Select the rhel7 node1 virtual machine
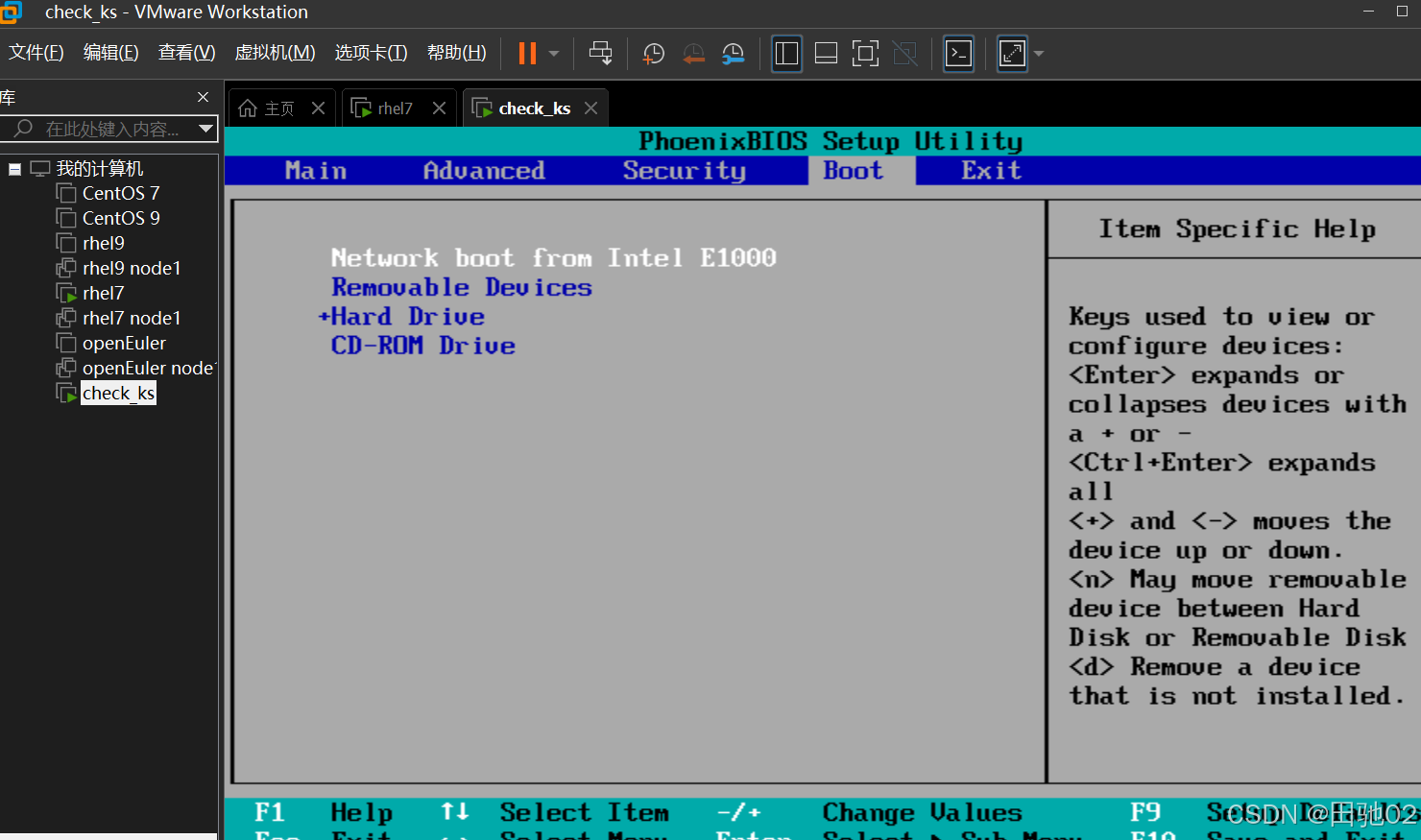Image resolution: width=1421 pixels, height=840 pixels. tap(132, 318)
